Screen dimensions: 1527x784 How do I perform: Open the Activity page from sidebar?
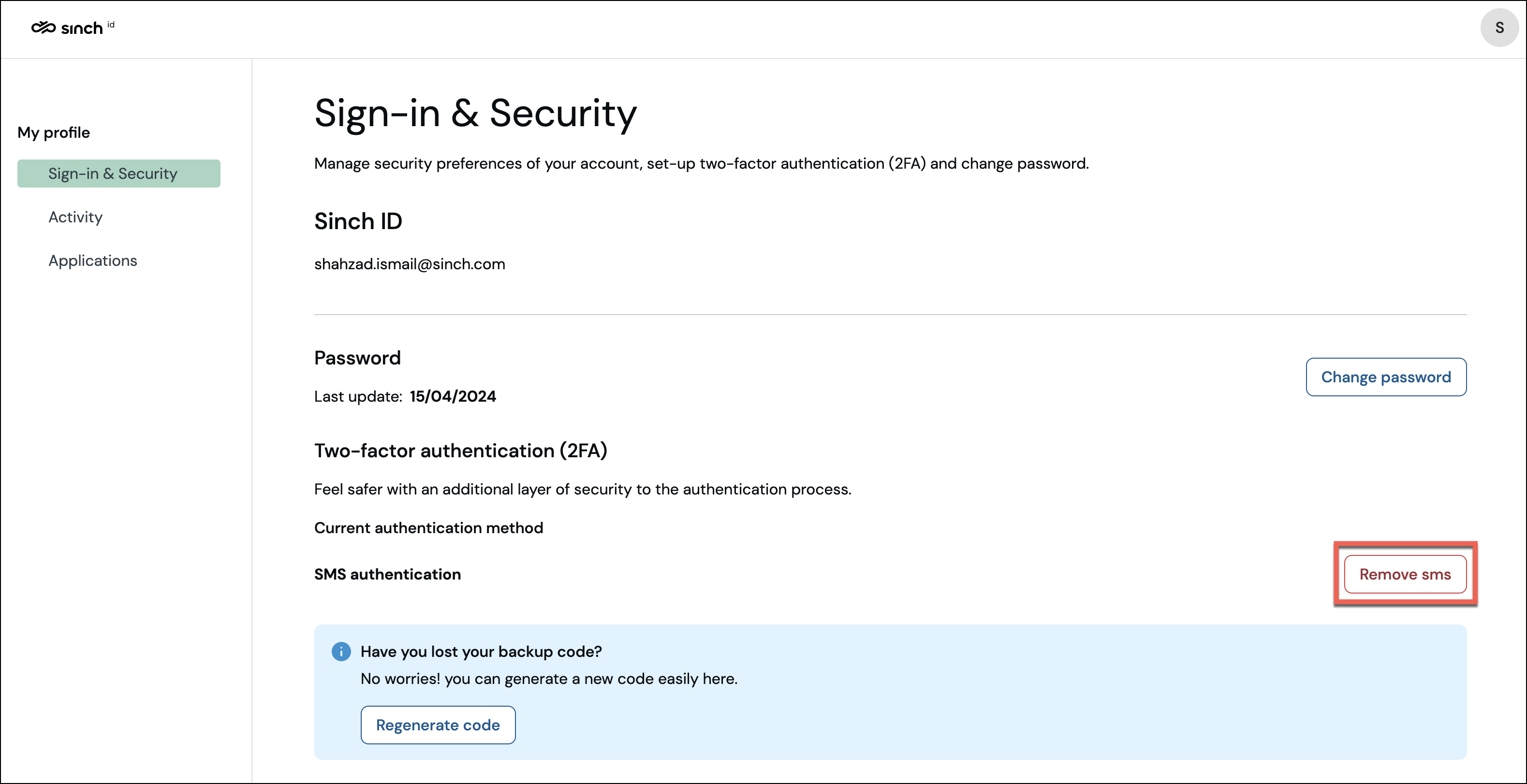click(75, 217)
